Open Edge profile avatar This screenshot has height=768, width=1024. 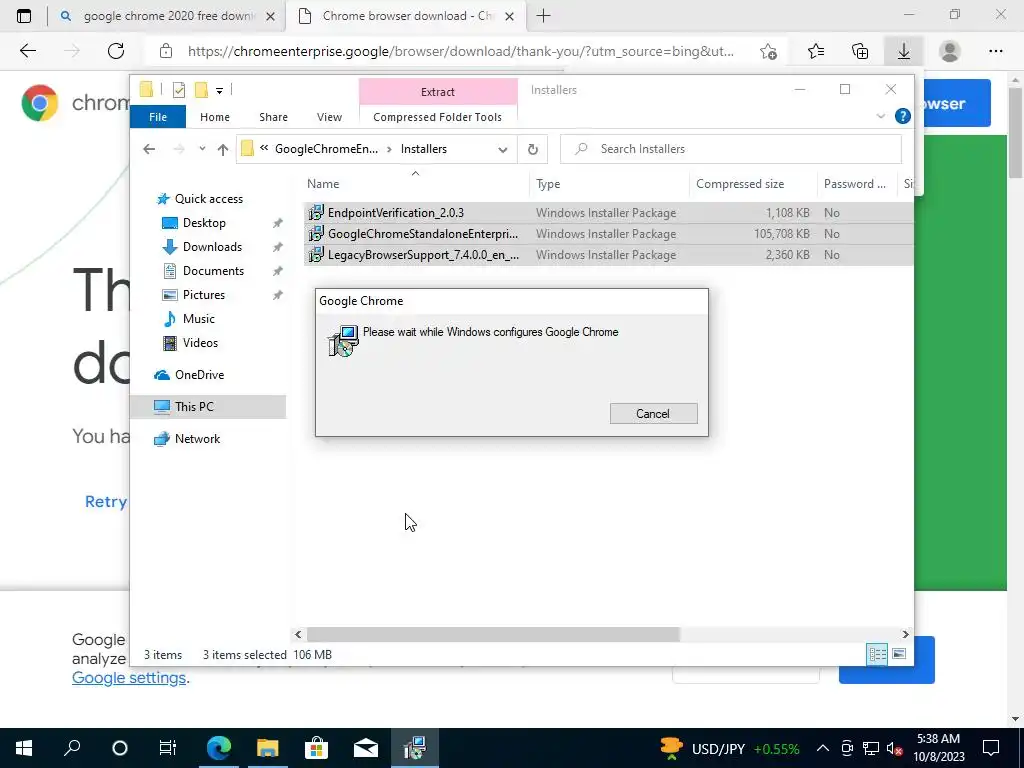950,51
